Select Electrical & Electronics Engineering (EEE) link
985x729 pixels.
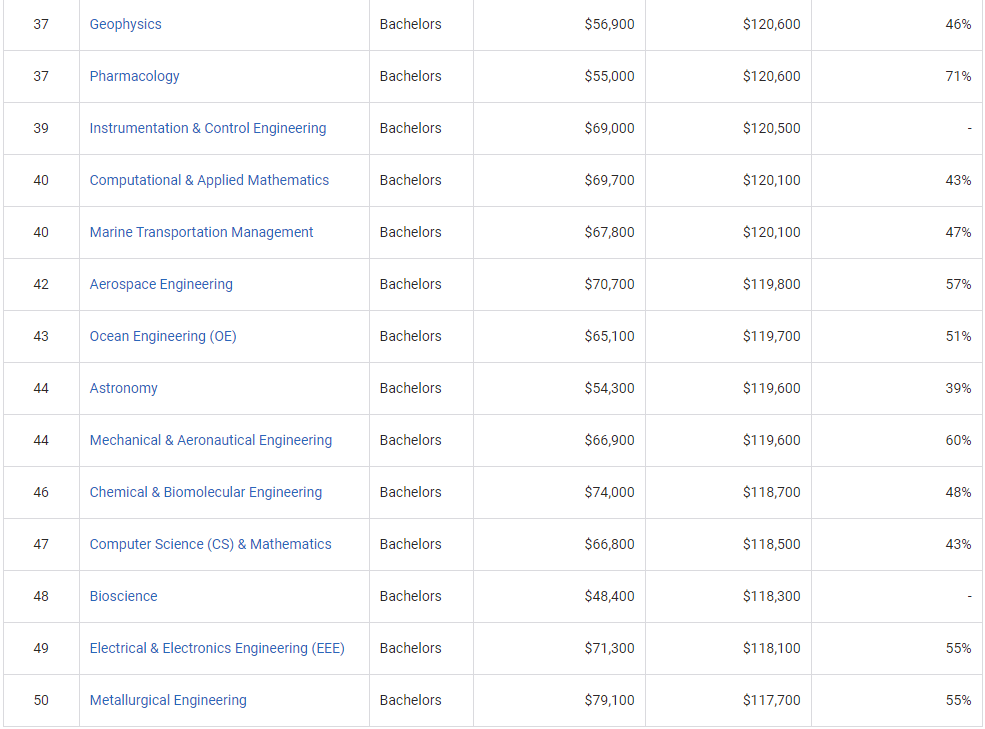(x=217, y=649)
